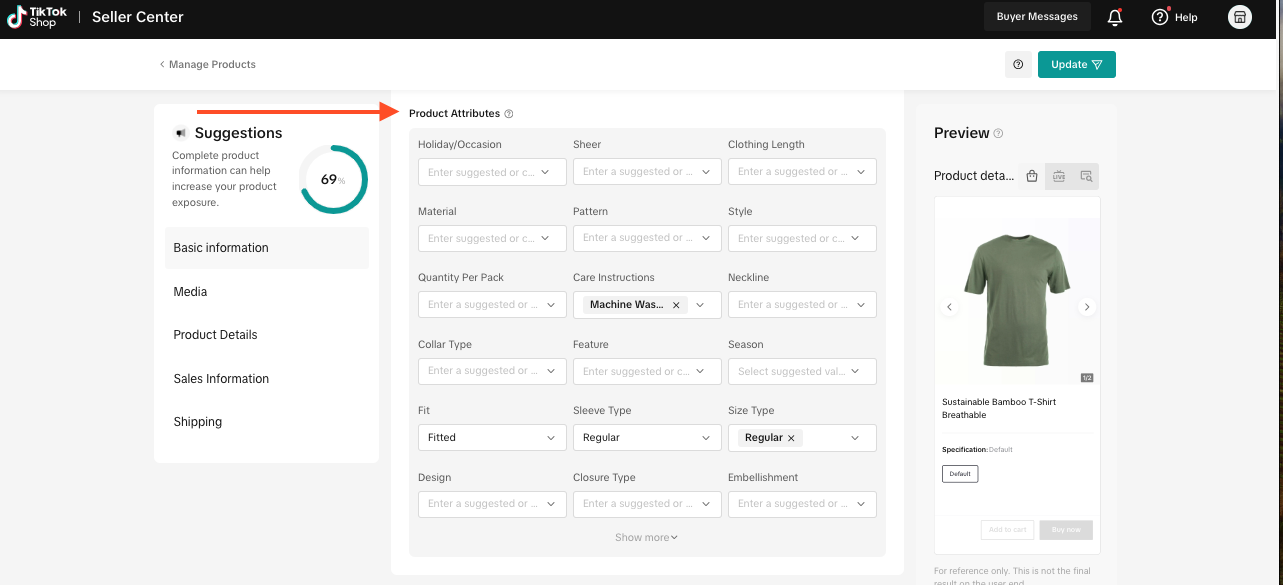Viewport: 1283px width, 585px height.
Task: Remove the Regular size type tag
Action: (x=791, y=437)
